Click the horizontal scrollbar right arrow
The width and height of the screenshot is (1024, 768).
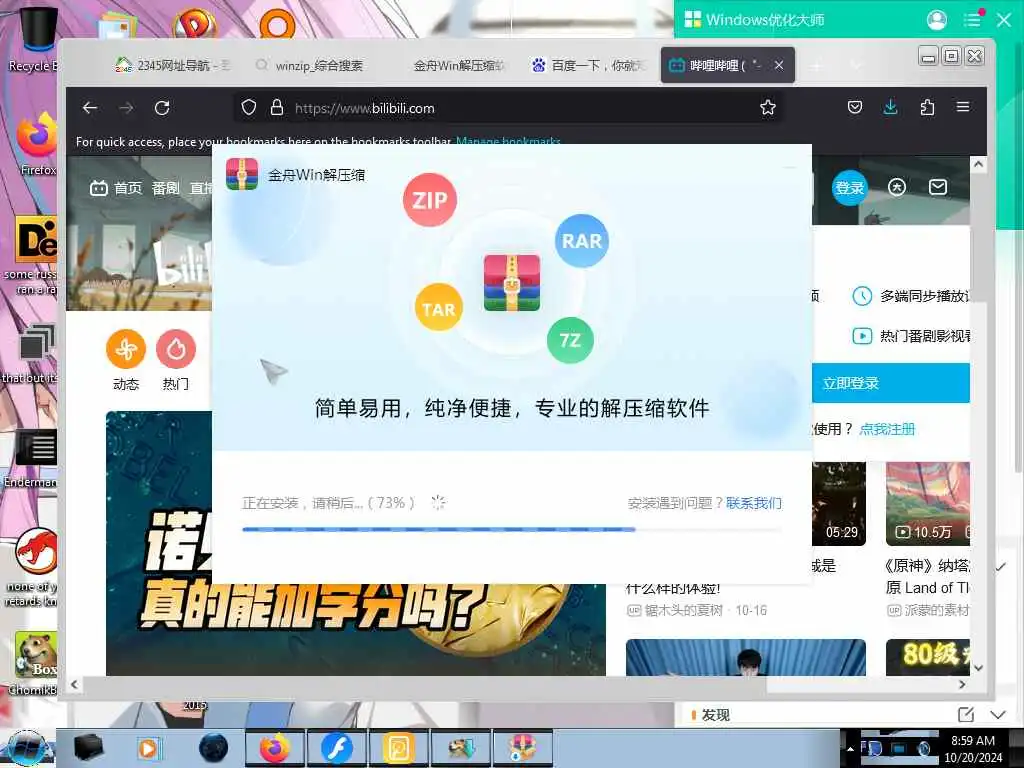[962, 684]
